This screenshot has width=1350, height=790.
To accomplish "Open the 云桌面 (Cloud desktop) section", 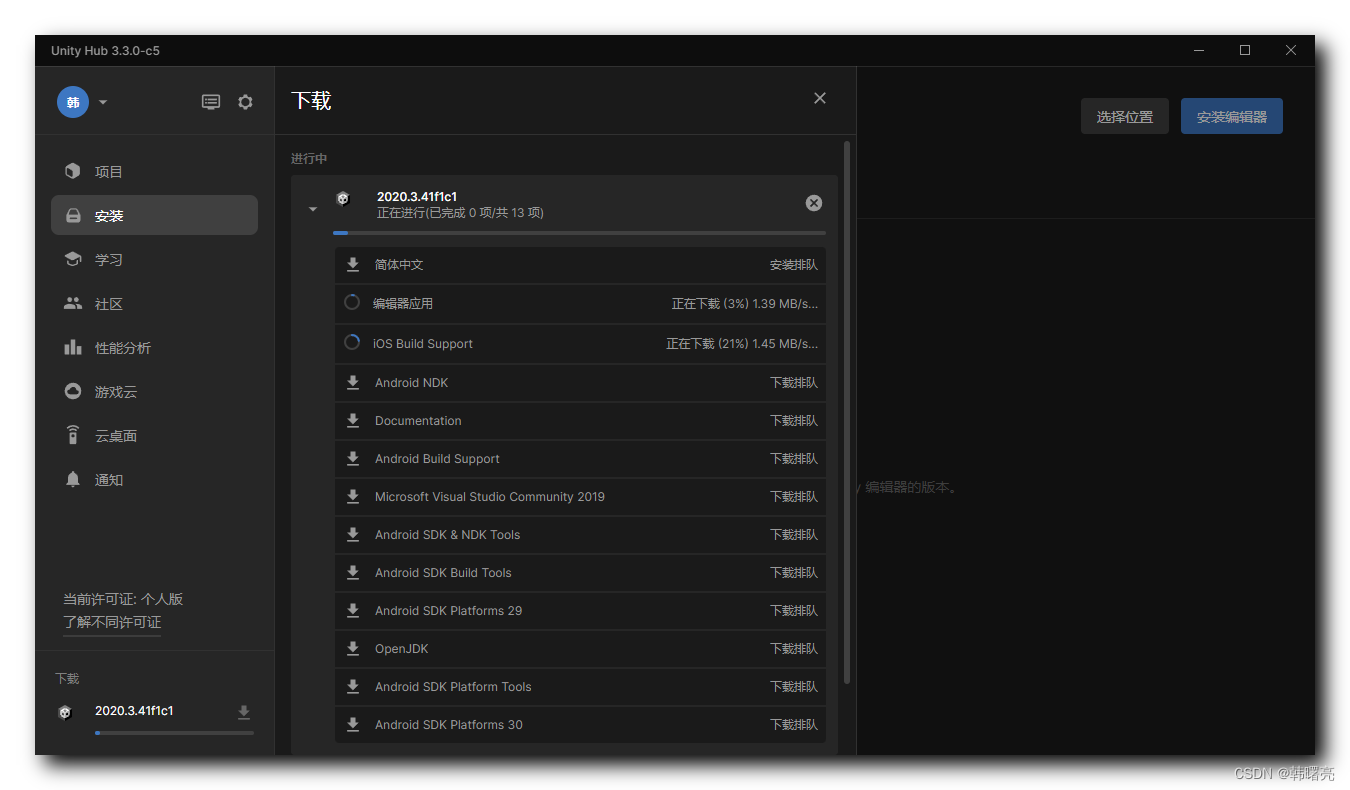I will [154, 435].
